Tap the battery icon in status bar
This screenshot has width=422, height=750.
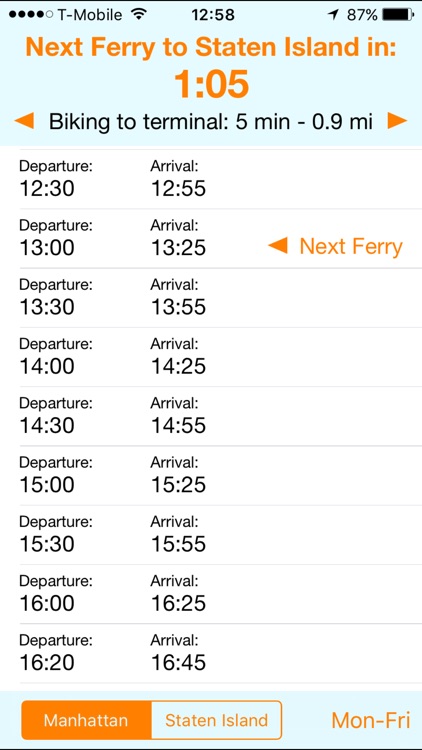(398, 15)
